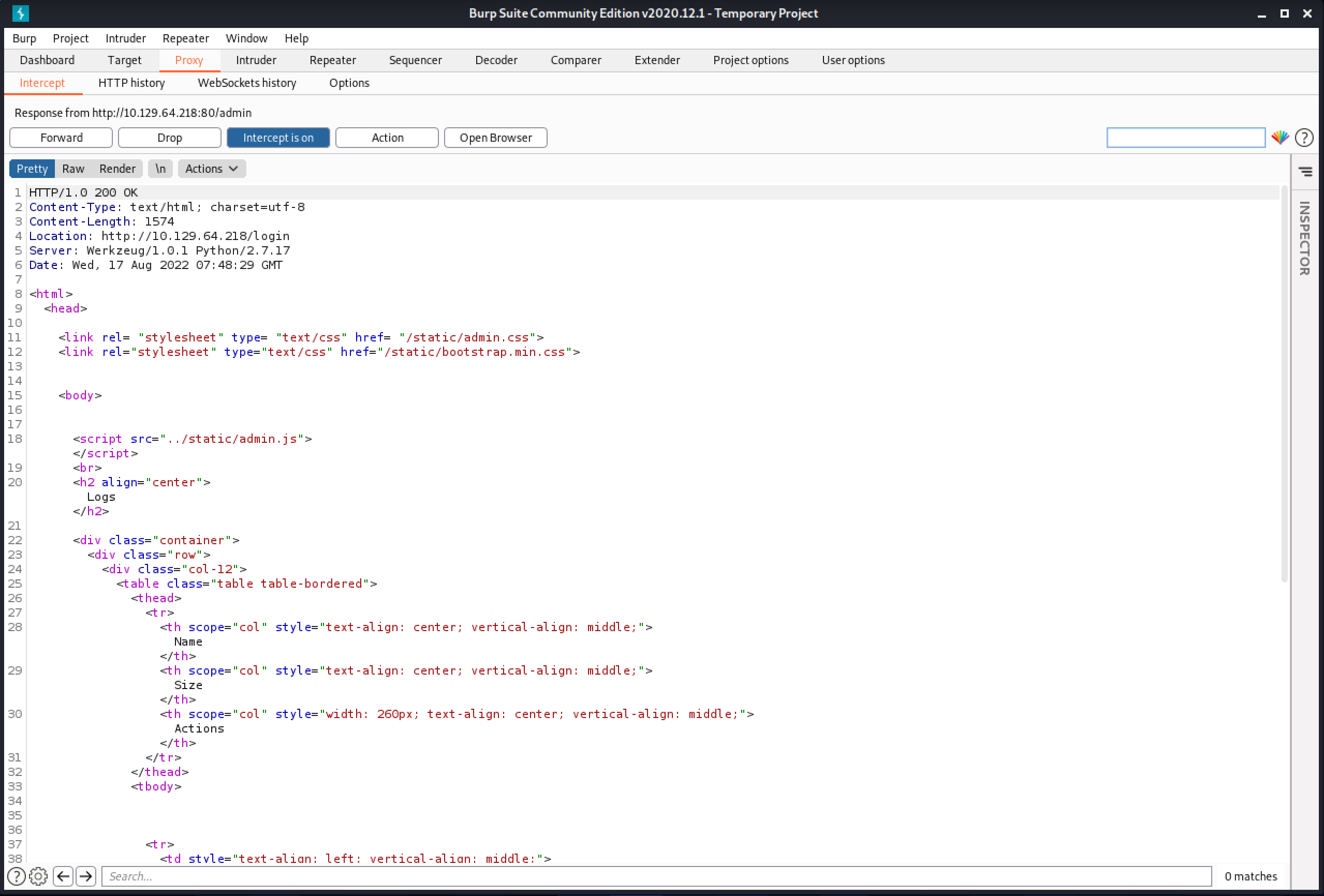
Task: Click the Server Werkzeug header line
Action: pos(159,250)
